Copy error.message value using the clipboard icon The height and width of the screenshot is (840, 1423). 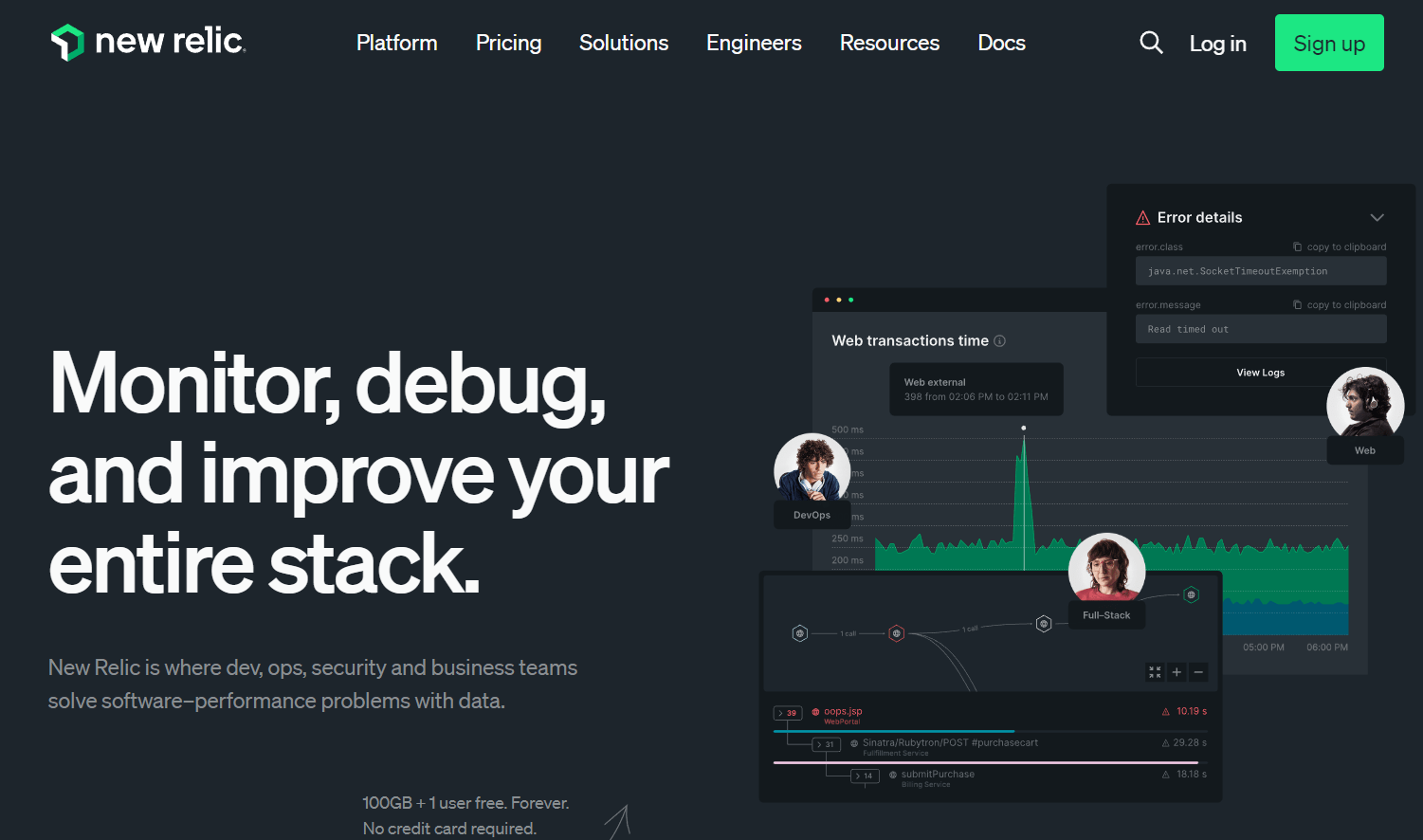(1298, 303)
